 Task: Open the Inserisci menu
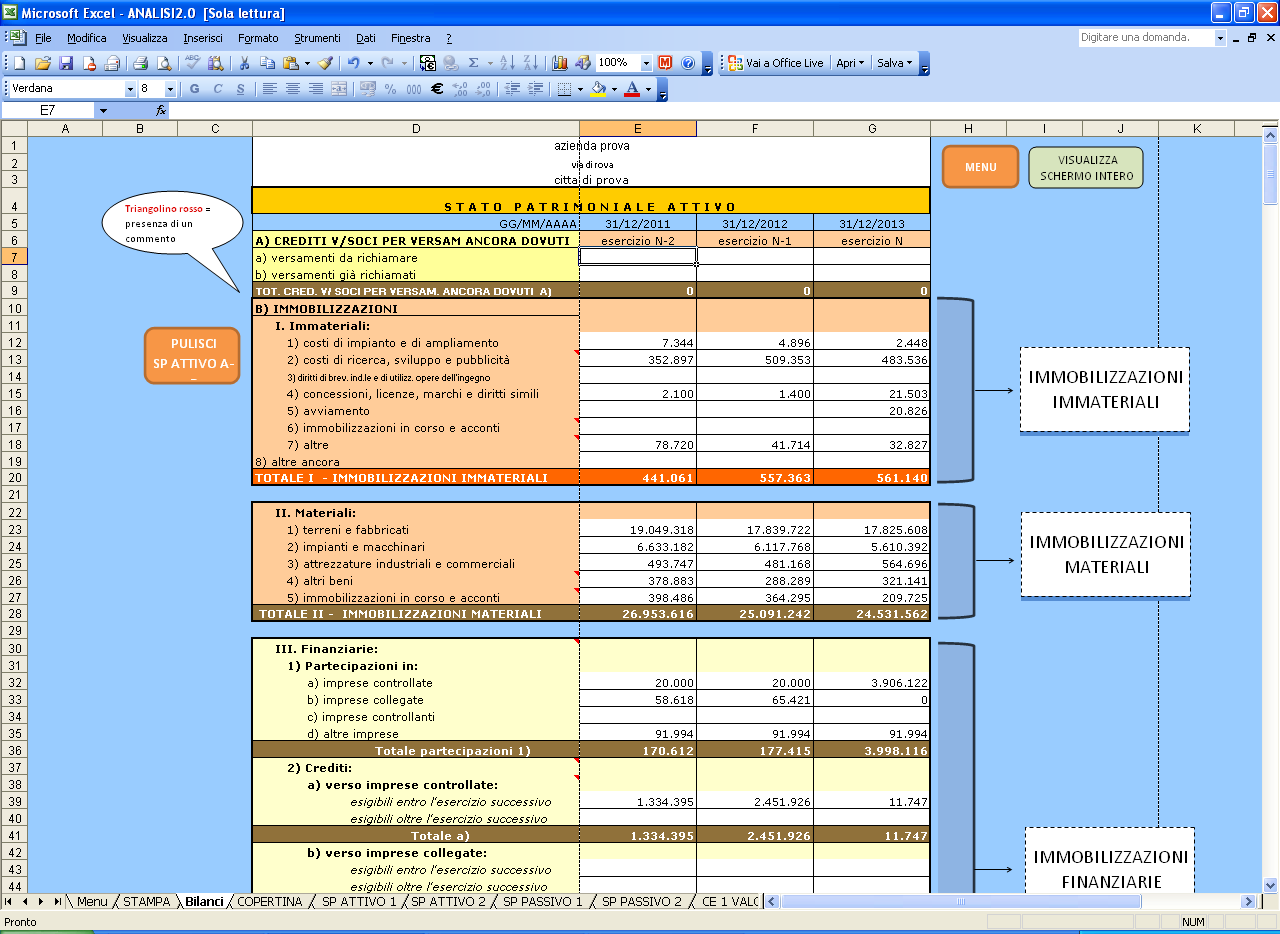[203, 38]
